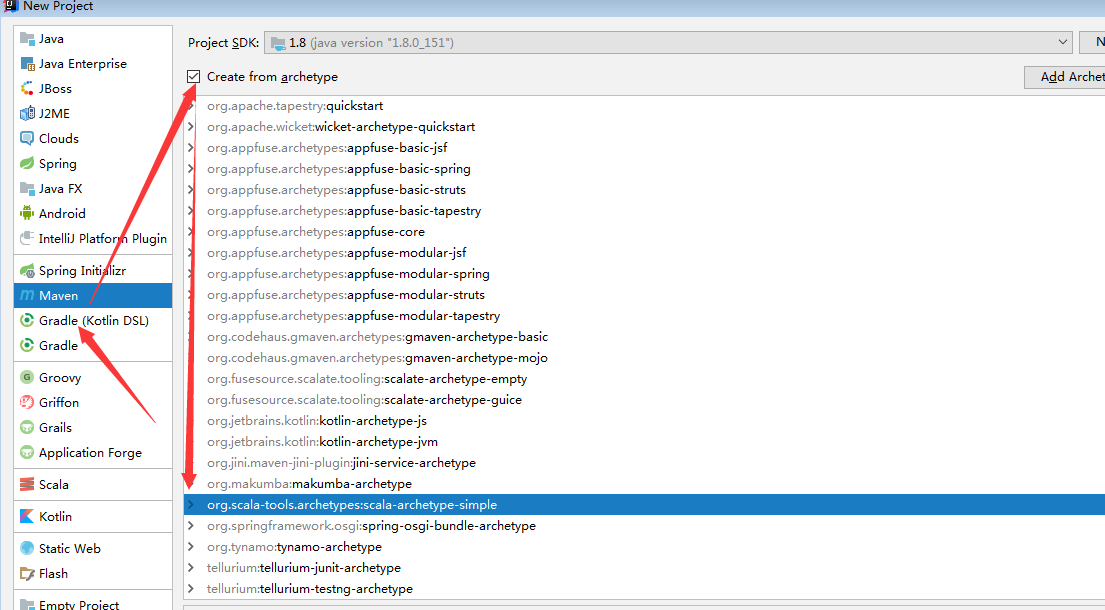
Task: Expand spring-osgi-bundle-archetype node
Action: (x=190, y=526)
